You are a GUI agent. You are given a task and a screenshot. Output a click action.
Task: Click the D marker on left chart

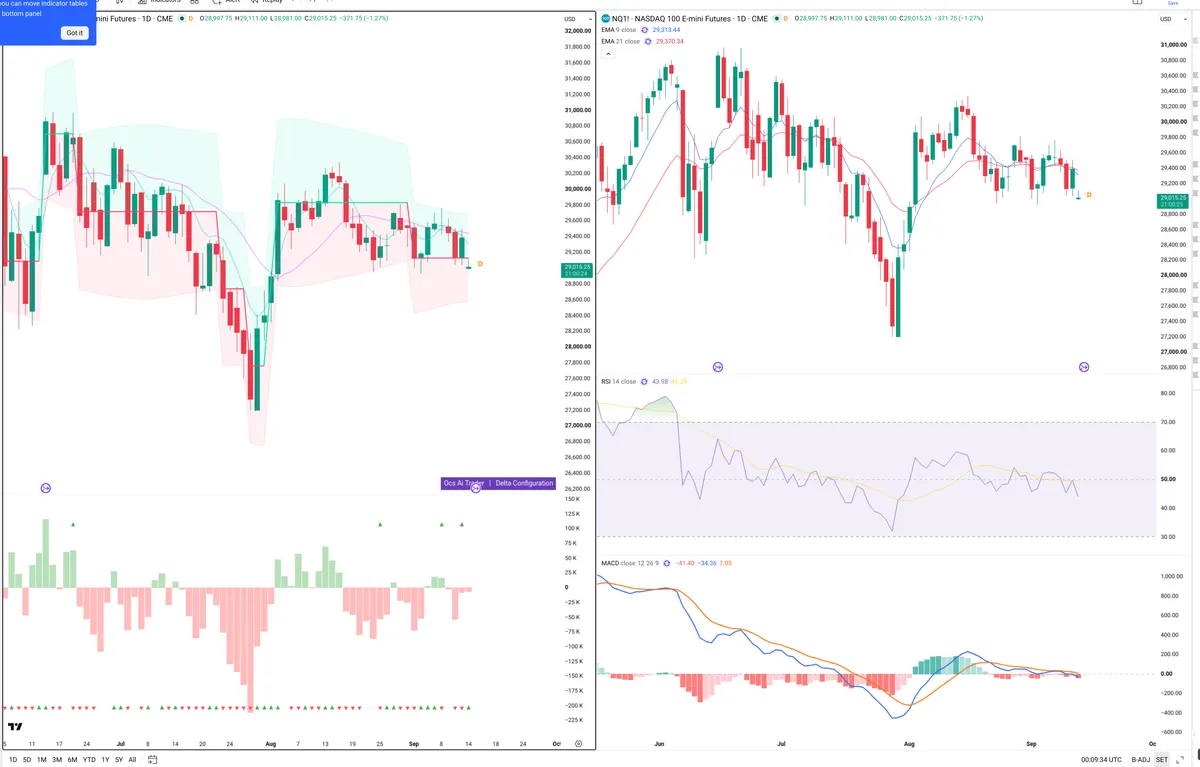point(480,264)
